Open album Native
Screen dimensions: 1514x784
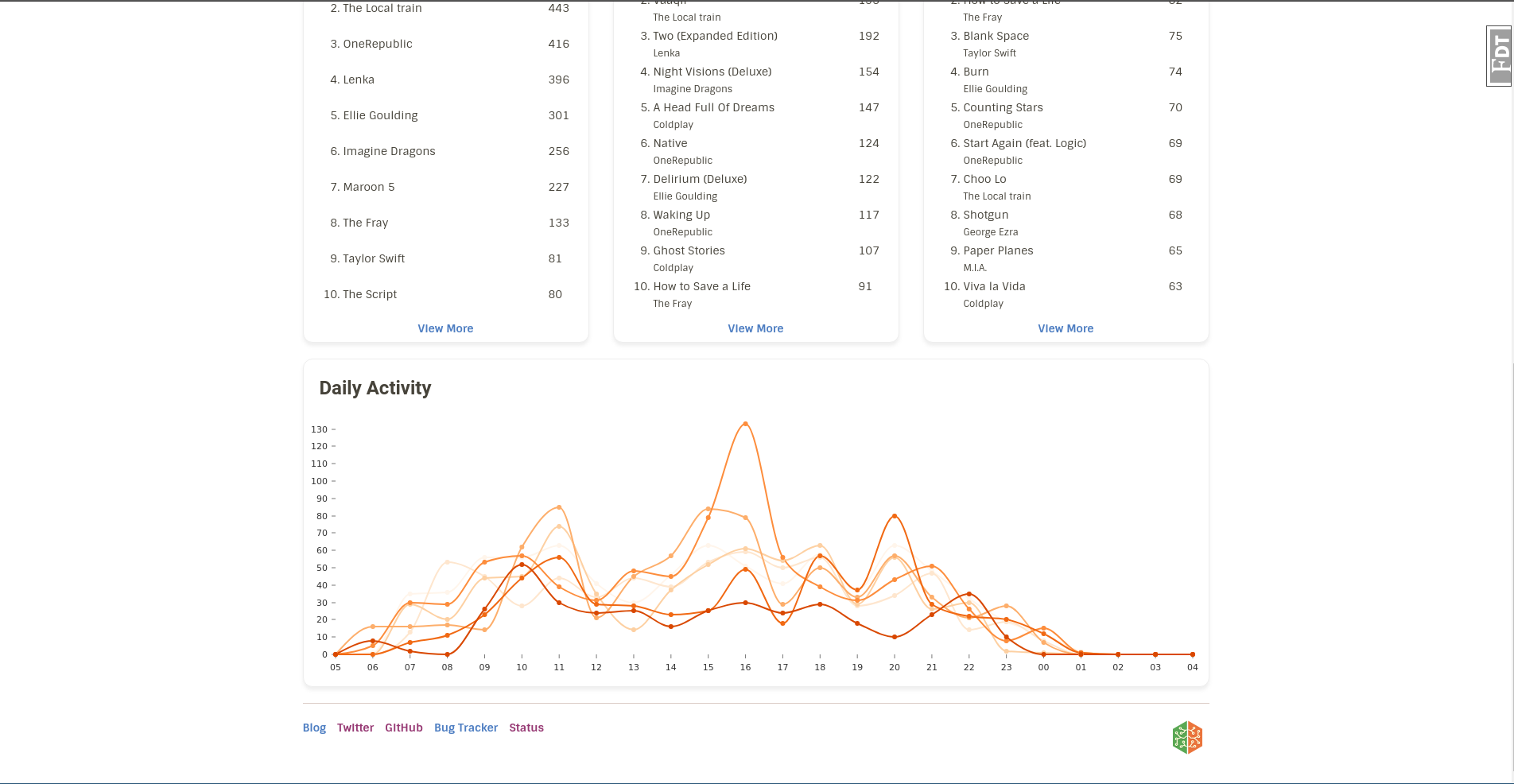point(670,143)
